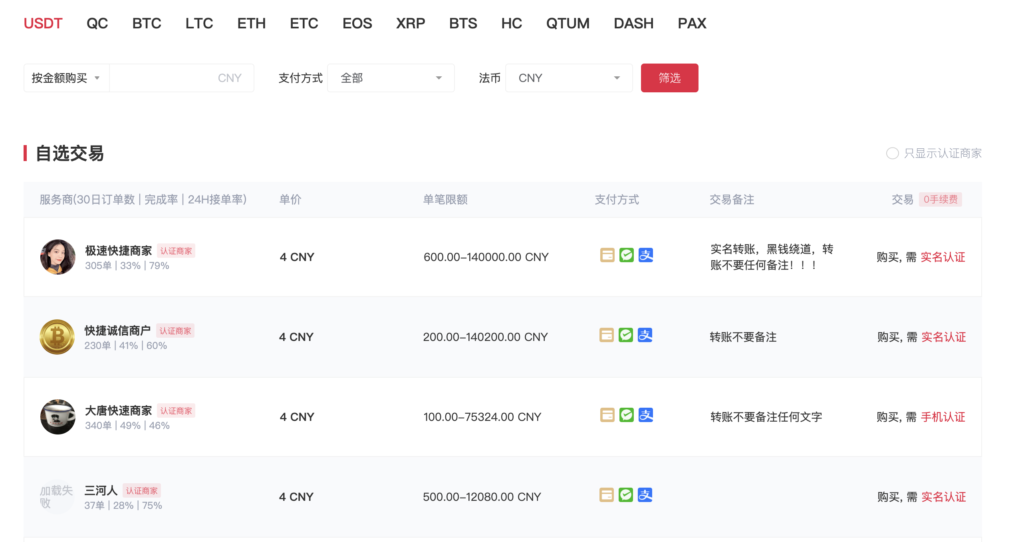Expand the 支付方式 dropdown showing 全部
The width and height of the screenshot is (1024, 542).
[393, 78]
